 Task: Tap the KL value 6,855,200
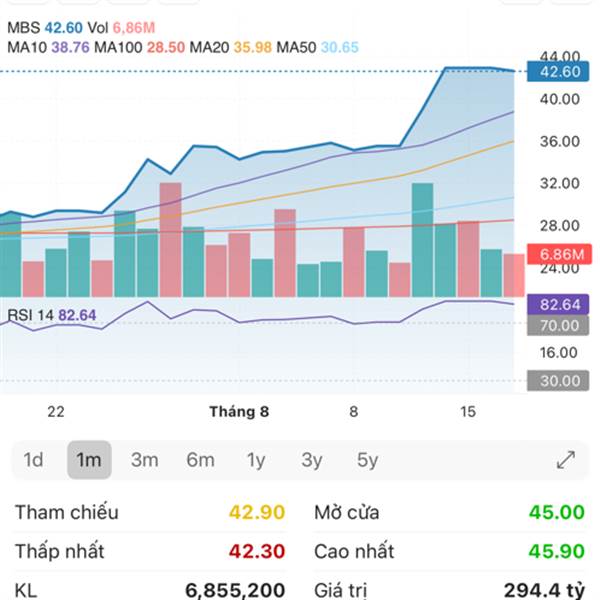[x=235, y=590]
